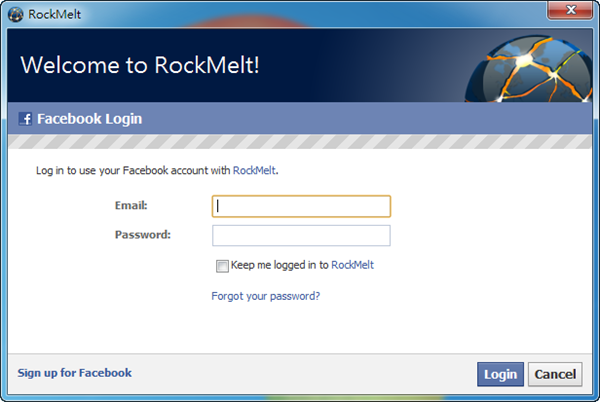The height and width of the screenshot is (402, 600).
Task: Click the RockMelt title bar text
Action: point(55,13)
